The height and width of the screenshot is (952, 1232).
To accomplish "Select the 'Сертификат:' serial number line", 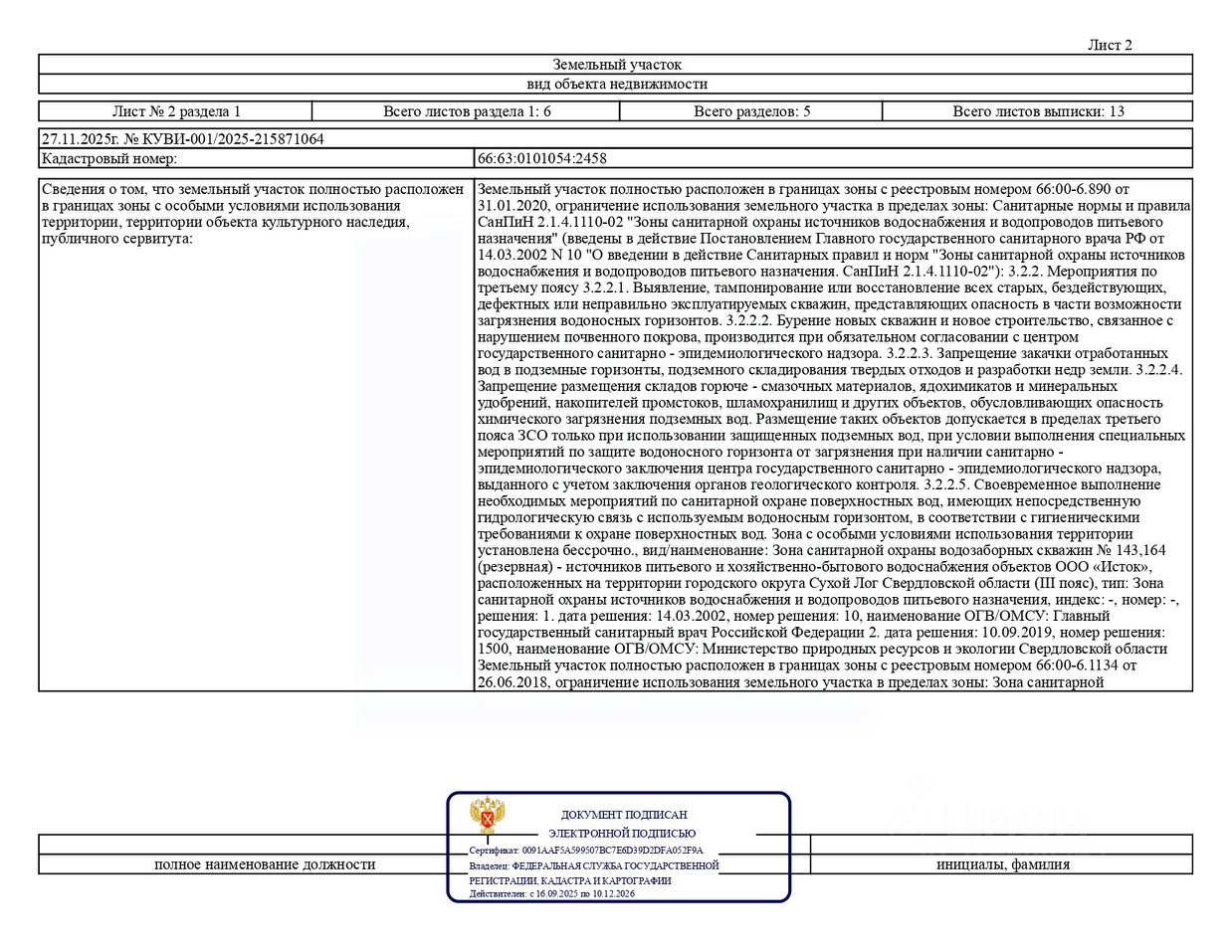I will [586, 851].
